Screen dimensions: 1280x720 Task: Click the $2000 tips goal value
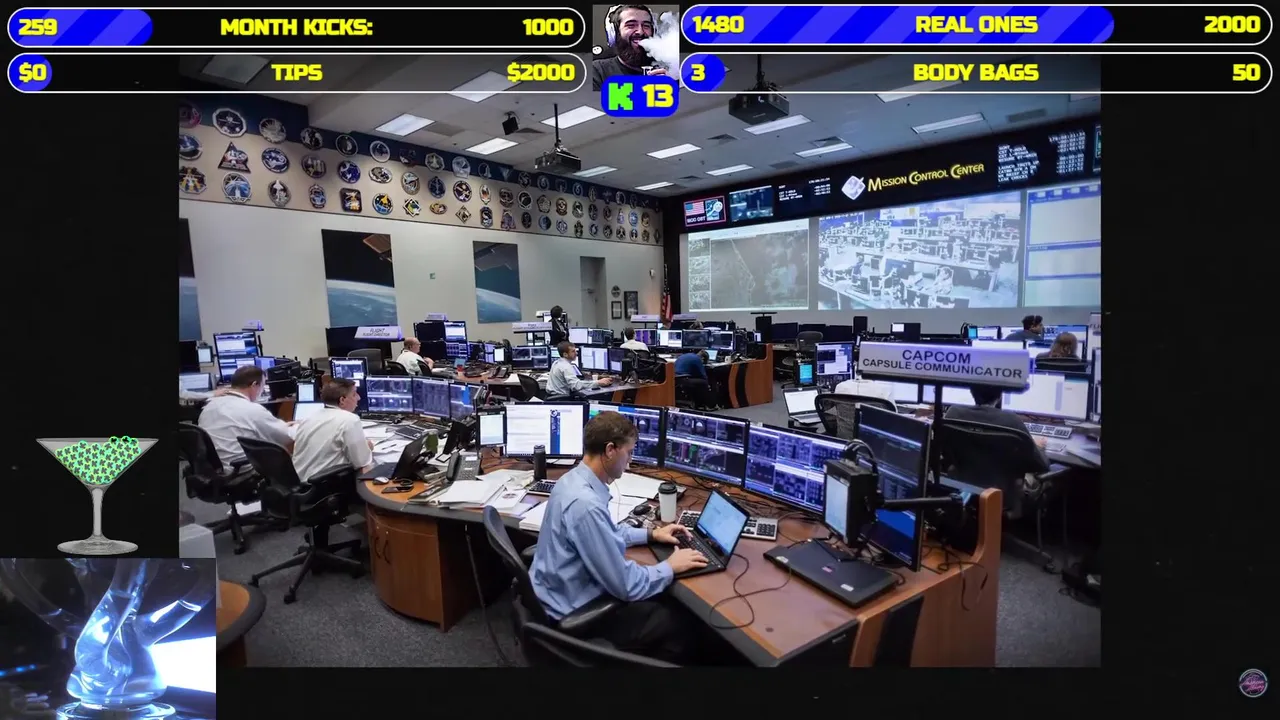(x=541, y=72)
